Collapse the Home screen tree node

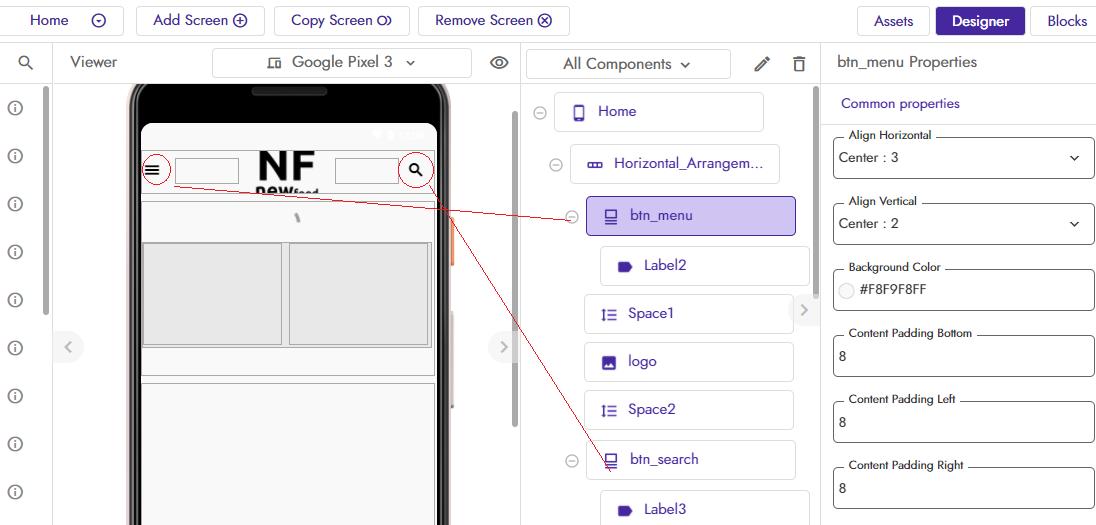540,113
